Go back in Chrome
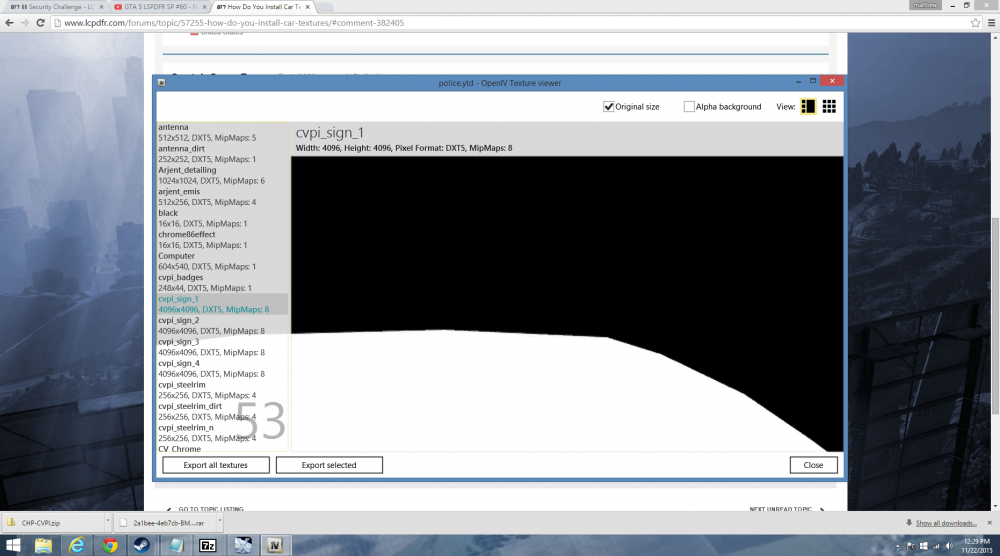1000x556 pixels. tap(9, 23)
